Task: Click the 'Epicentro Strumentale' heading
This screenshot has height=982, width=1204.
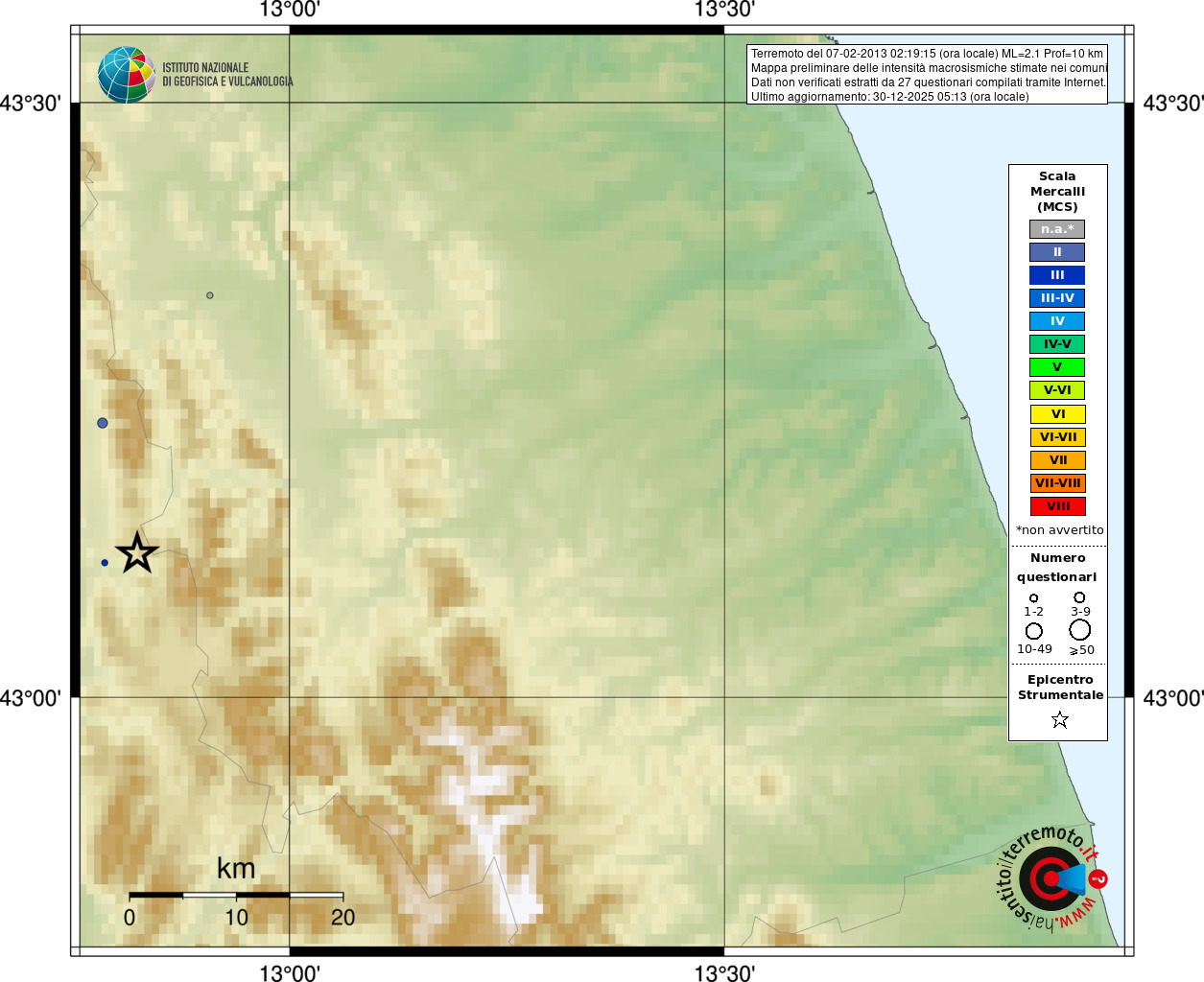Action: click(x=1060, y=688)
